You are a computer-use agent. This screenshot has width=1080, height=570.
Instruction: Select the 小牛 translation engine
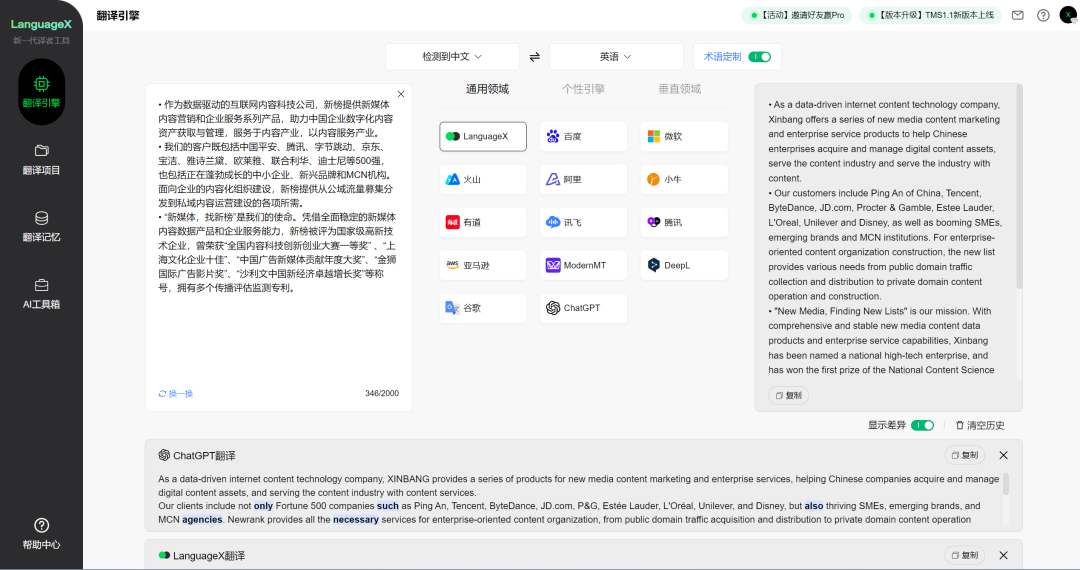click(684, 179)
